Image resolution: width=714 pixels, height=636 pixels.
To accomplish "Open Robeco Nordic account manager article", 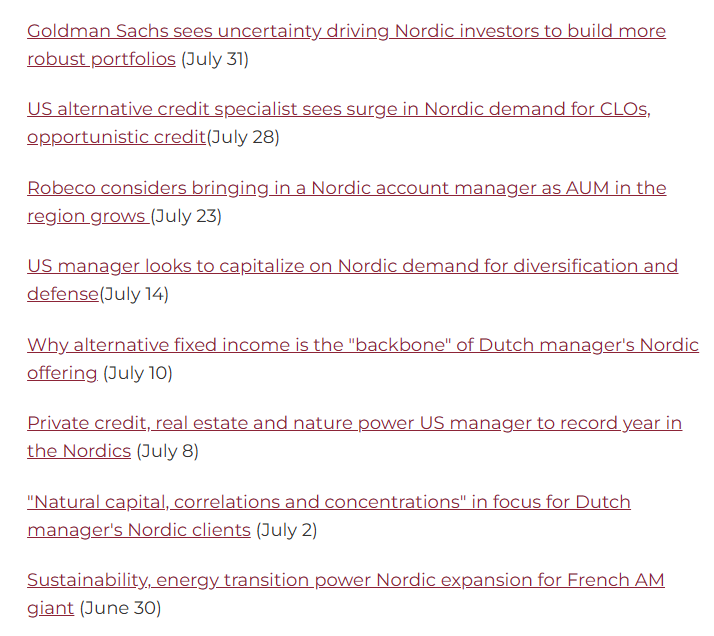I will coord(347,188).
